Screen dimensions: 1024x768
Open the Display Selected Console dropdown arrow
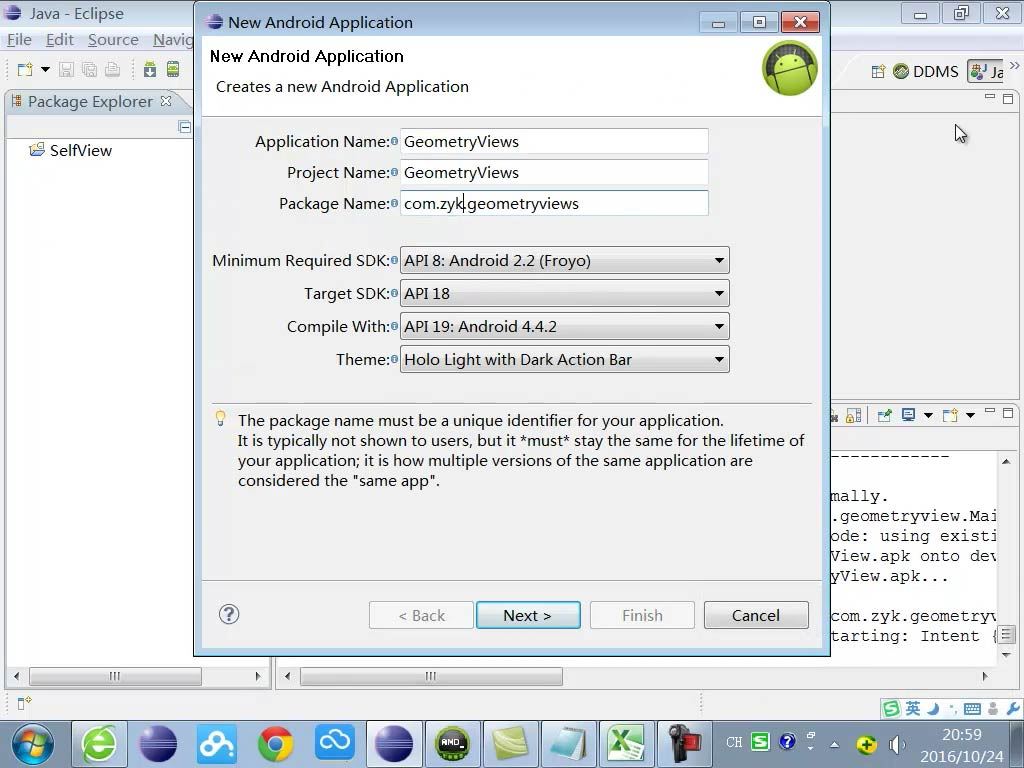(928, 415)
